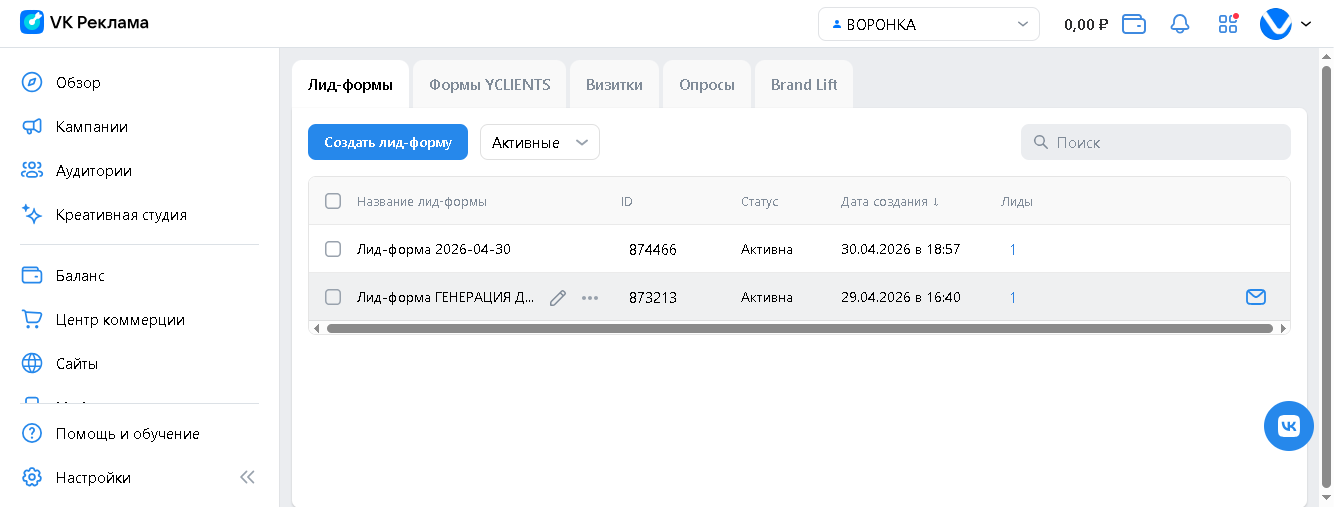
Task: Click the Лиды column header
Action: click(1017, 201)
